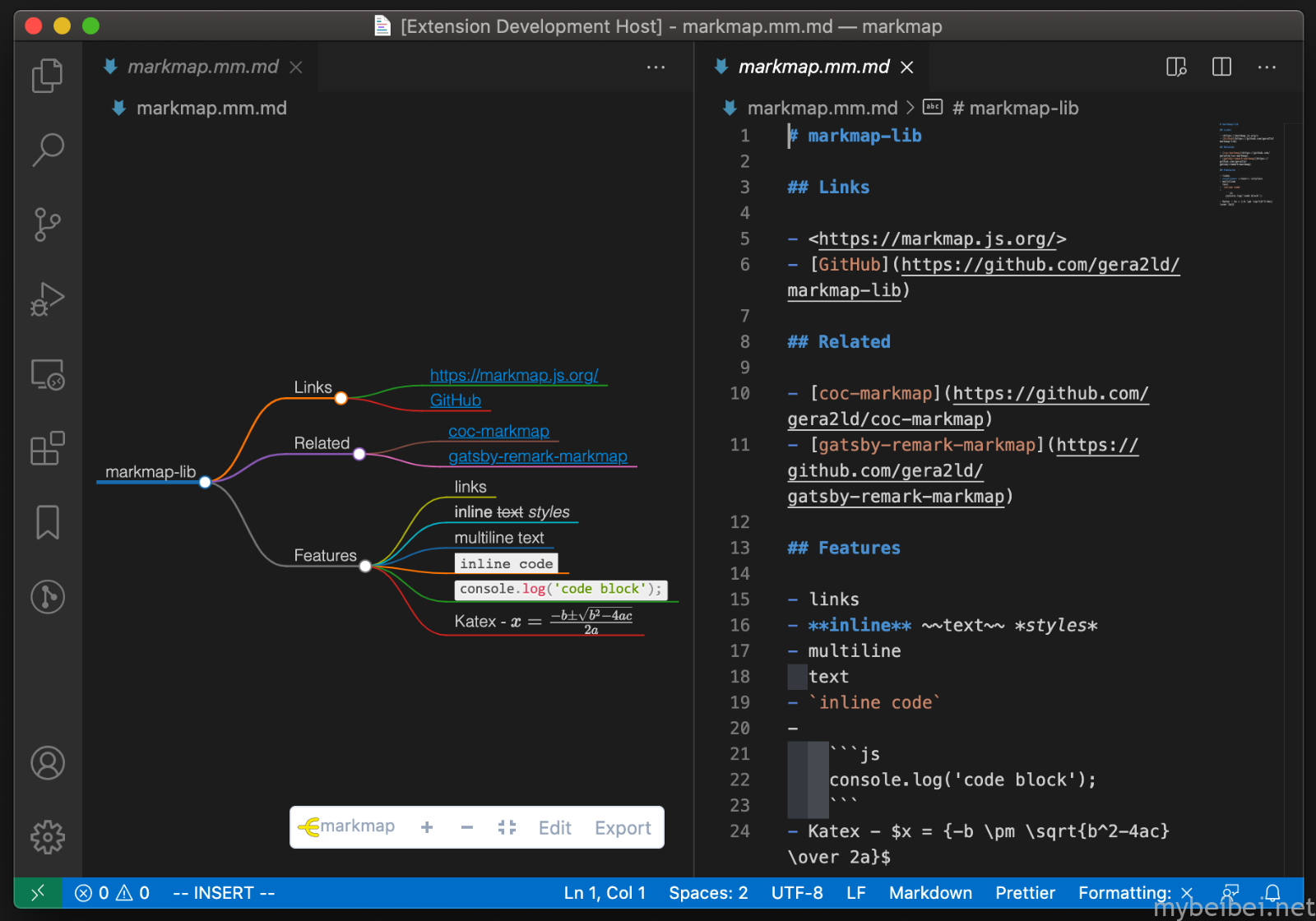The image size is (1316, 921).
Task: Click the markmap.mm.md breadcrumb in right editor
Action: click(x=822, y=108)
